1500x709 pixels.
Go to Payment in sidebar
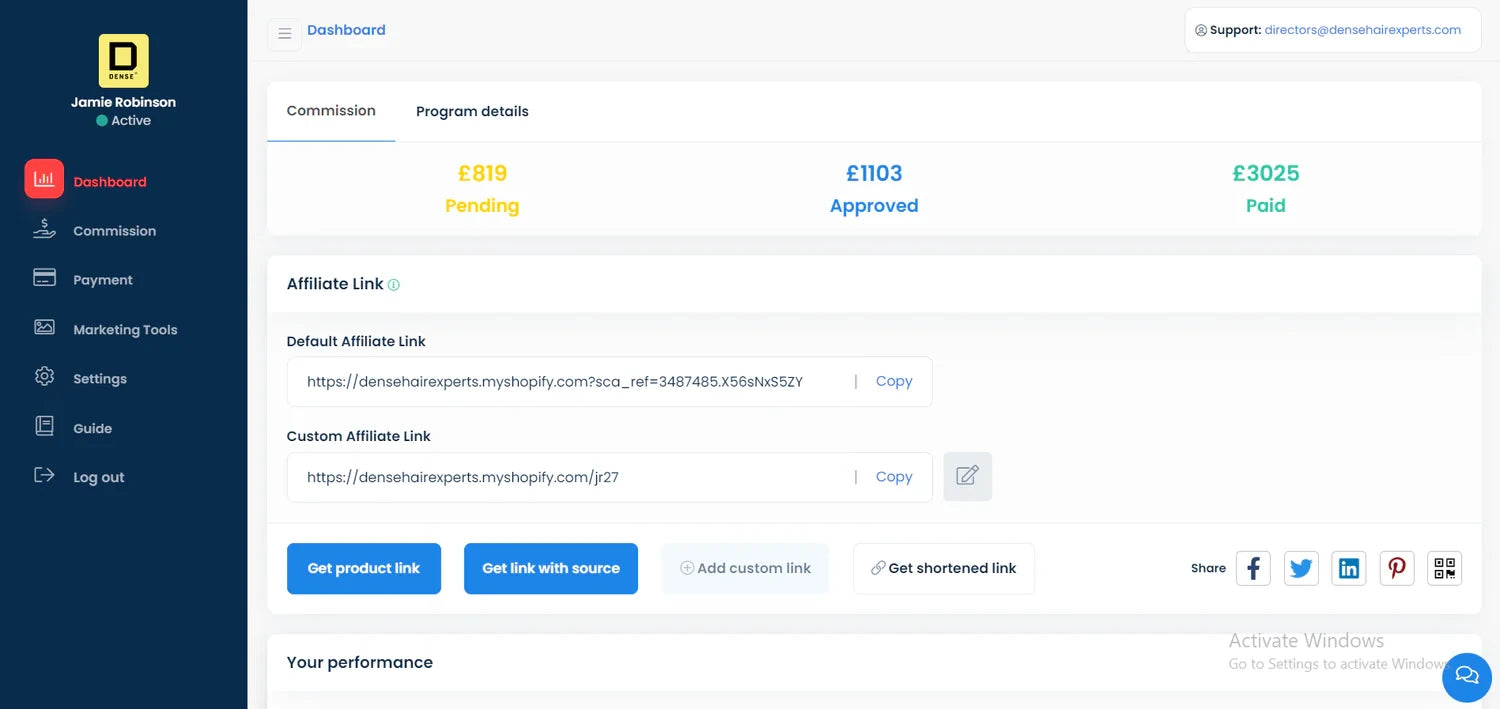[x=102, y=280]
